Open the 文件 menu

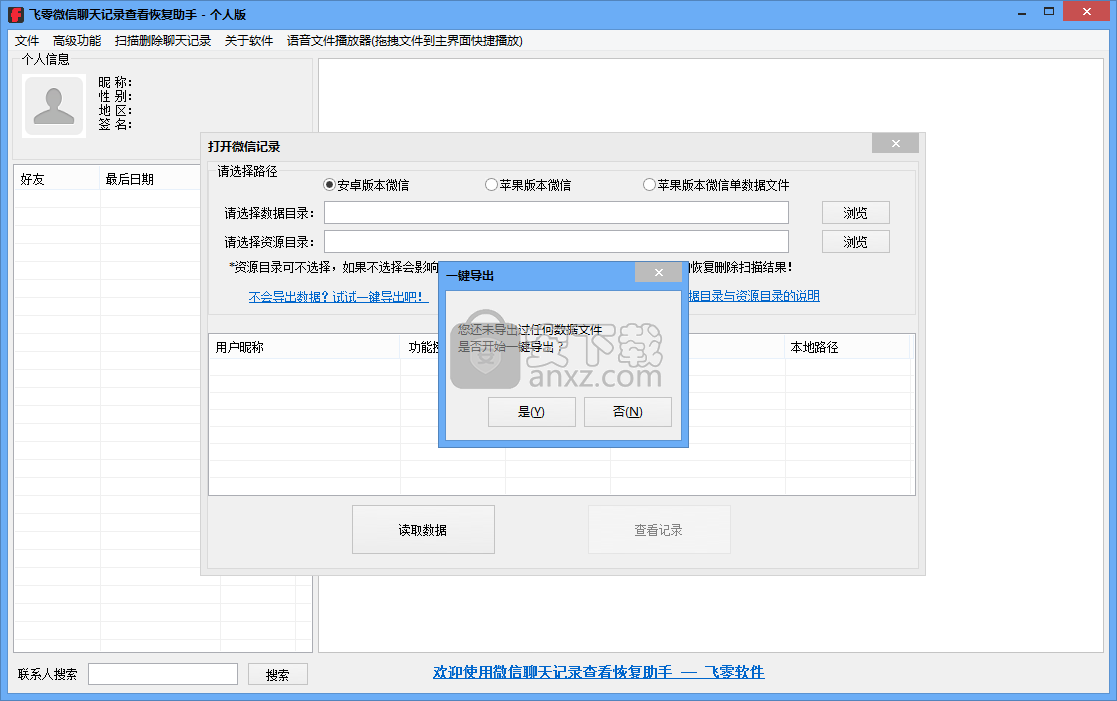pos(27,41)
